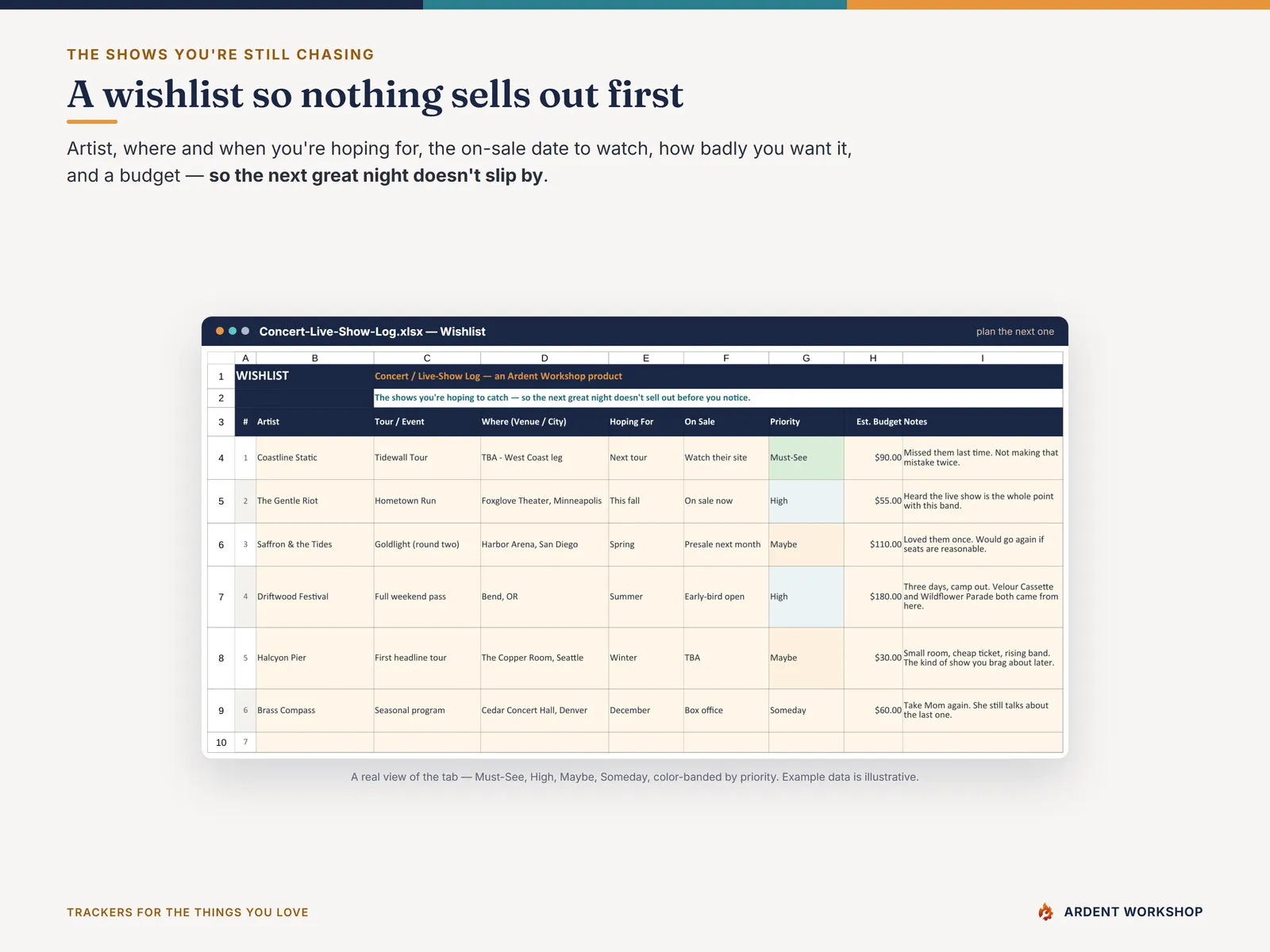Select row 10 header
1270x952 pixels.
coord(221,743)
